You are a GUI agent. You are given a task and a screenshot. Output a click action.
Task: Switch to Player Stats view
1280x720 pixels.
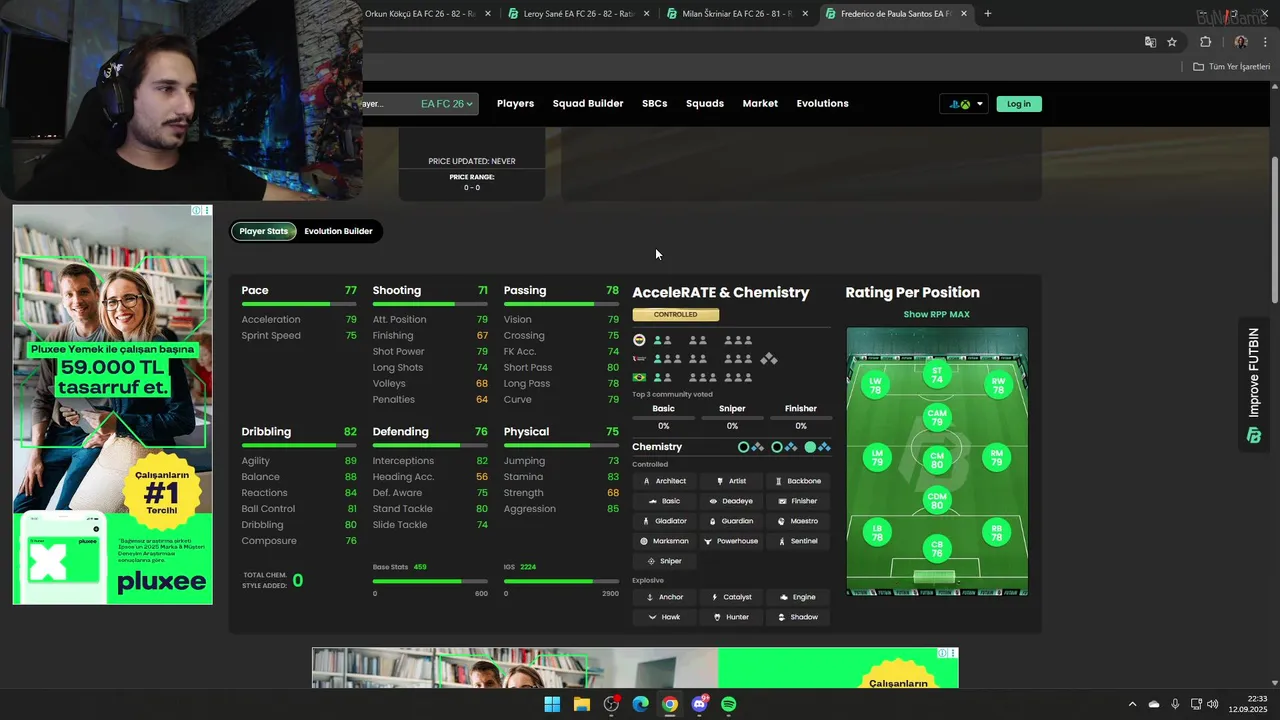(x=264, y=231)
